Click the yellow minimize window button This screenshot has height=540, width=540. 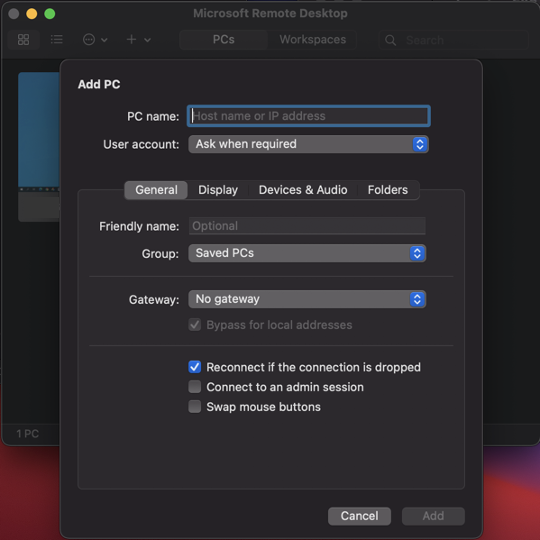[x=32, y=14]
